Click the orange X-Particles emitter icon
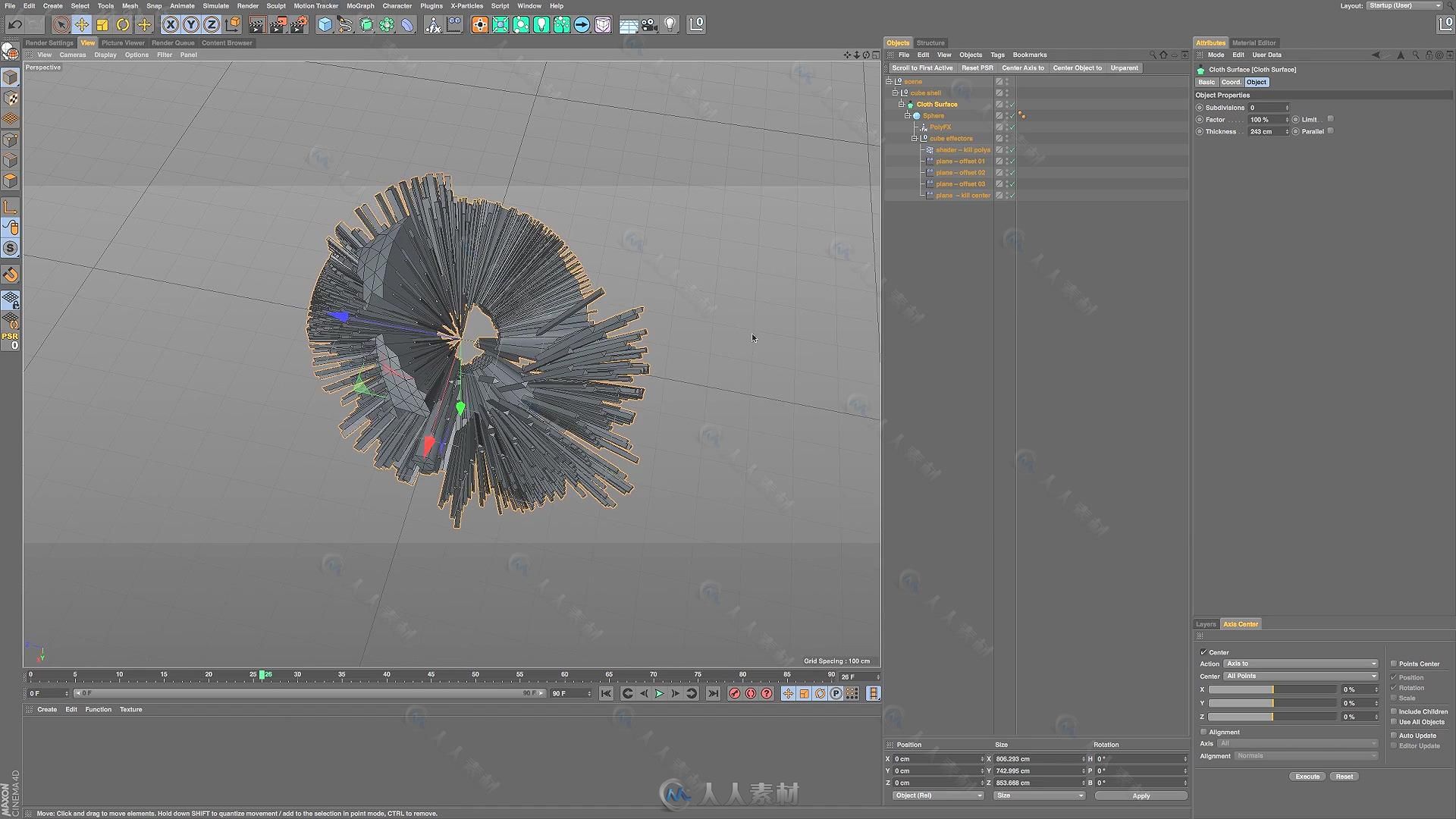Viewport: 1456px width, 819px height. point(480,25)
